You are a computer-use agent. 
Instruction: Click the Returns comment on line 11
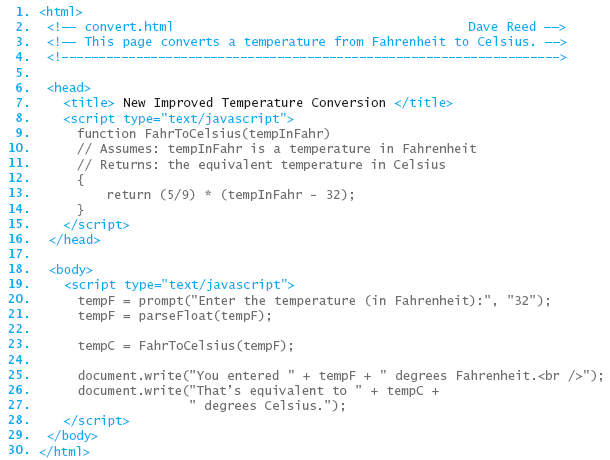pos(261,165)
